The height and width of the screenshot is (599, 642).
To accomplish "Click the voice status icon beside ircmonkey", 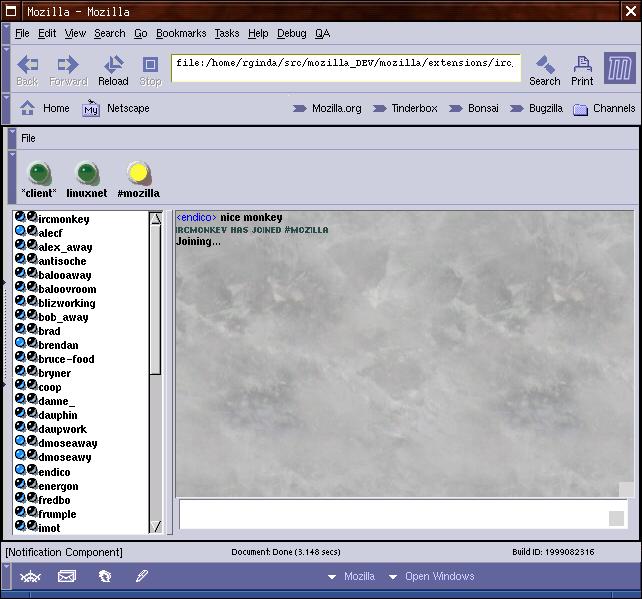I will coord(32,217).
